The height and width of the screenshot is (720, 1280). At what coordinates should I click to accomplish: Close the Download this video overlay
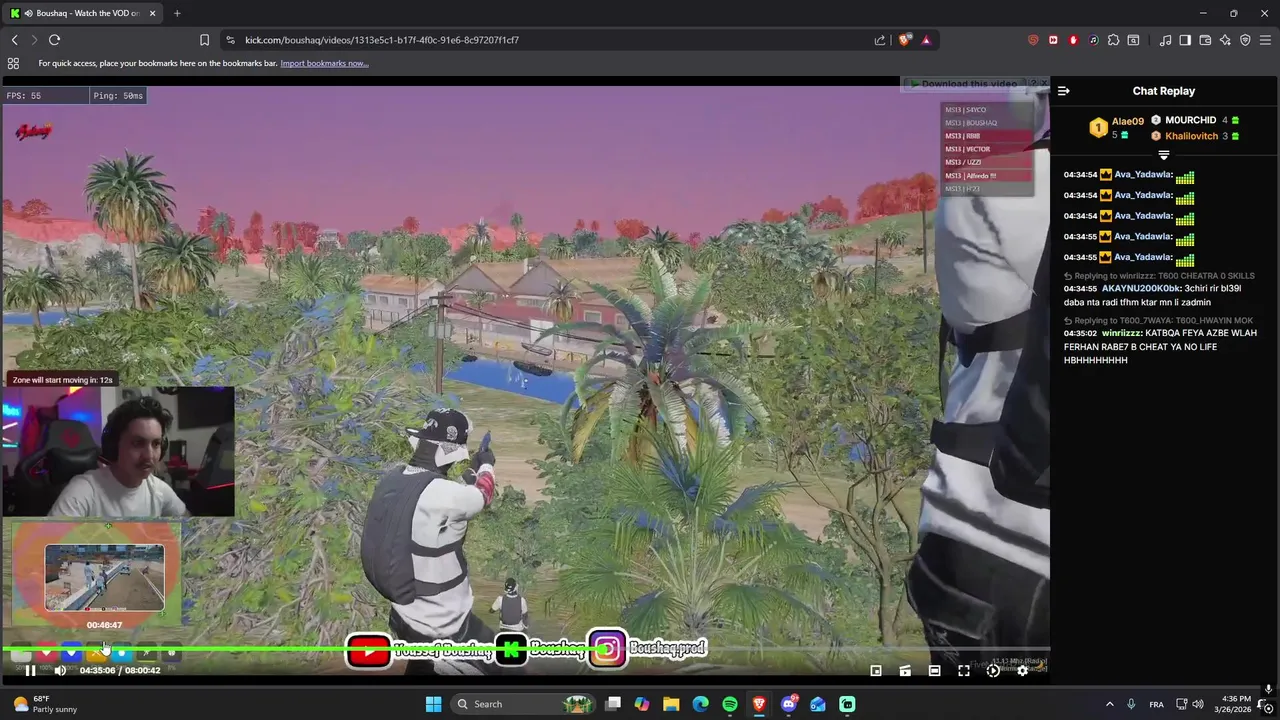1044,83
